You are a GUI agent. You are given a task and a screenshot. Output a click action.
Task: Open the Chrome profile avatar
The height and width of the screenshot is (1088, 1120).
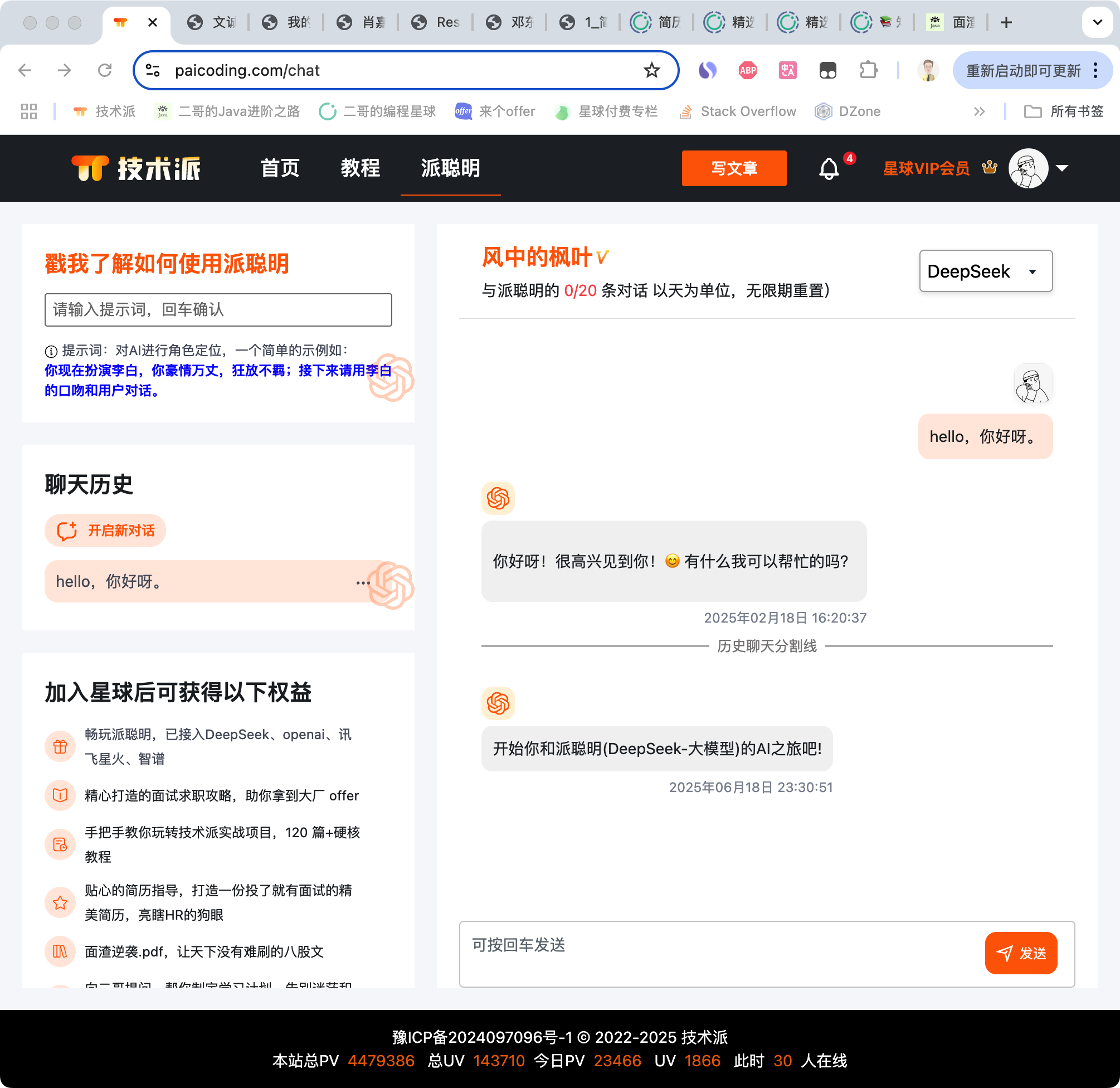tap(927, 70)
